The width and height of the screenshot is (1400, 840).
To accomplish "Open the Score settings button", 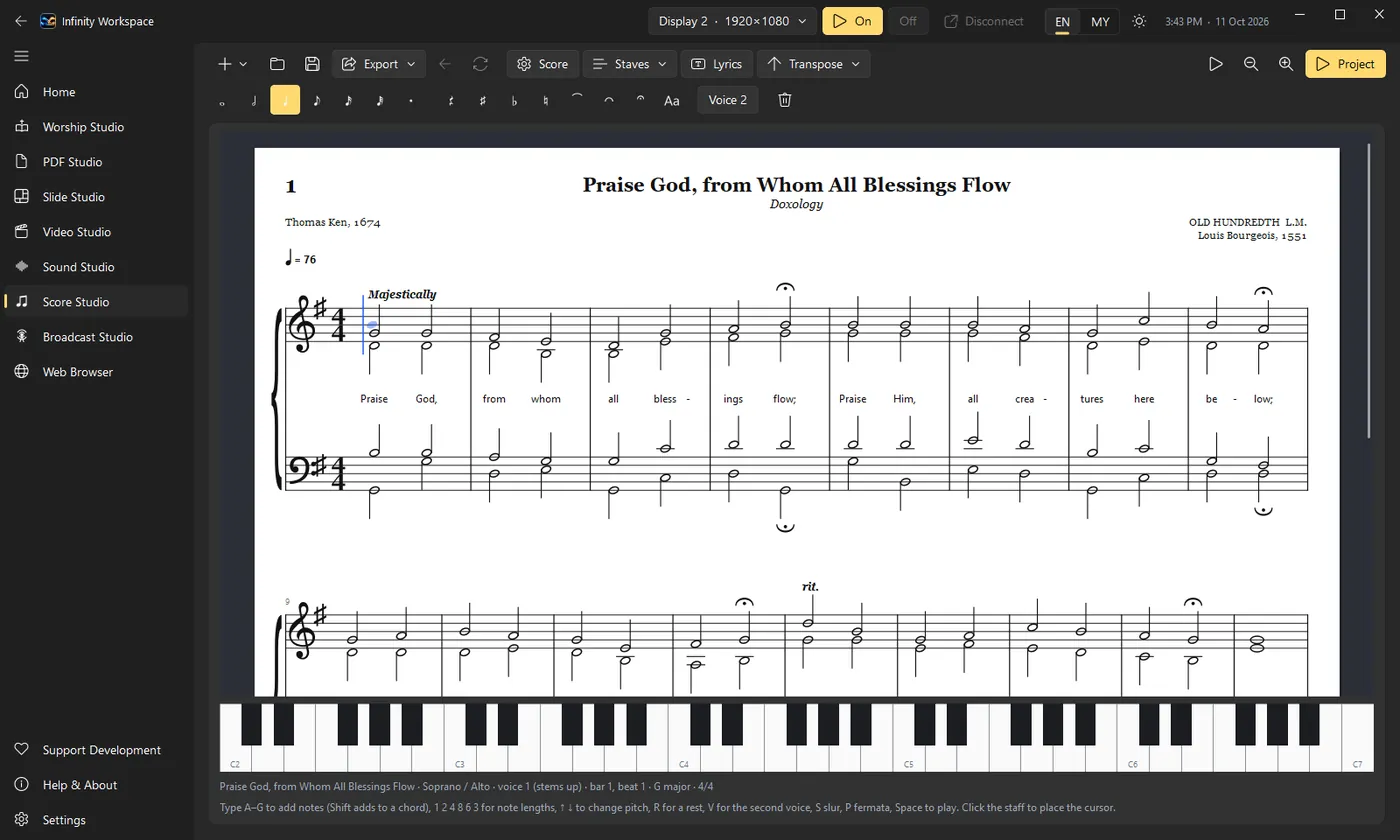I will tap(542, 64).
